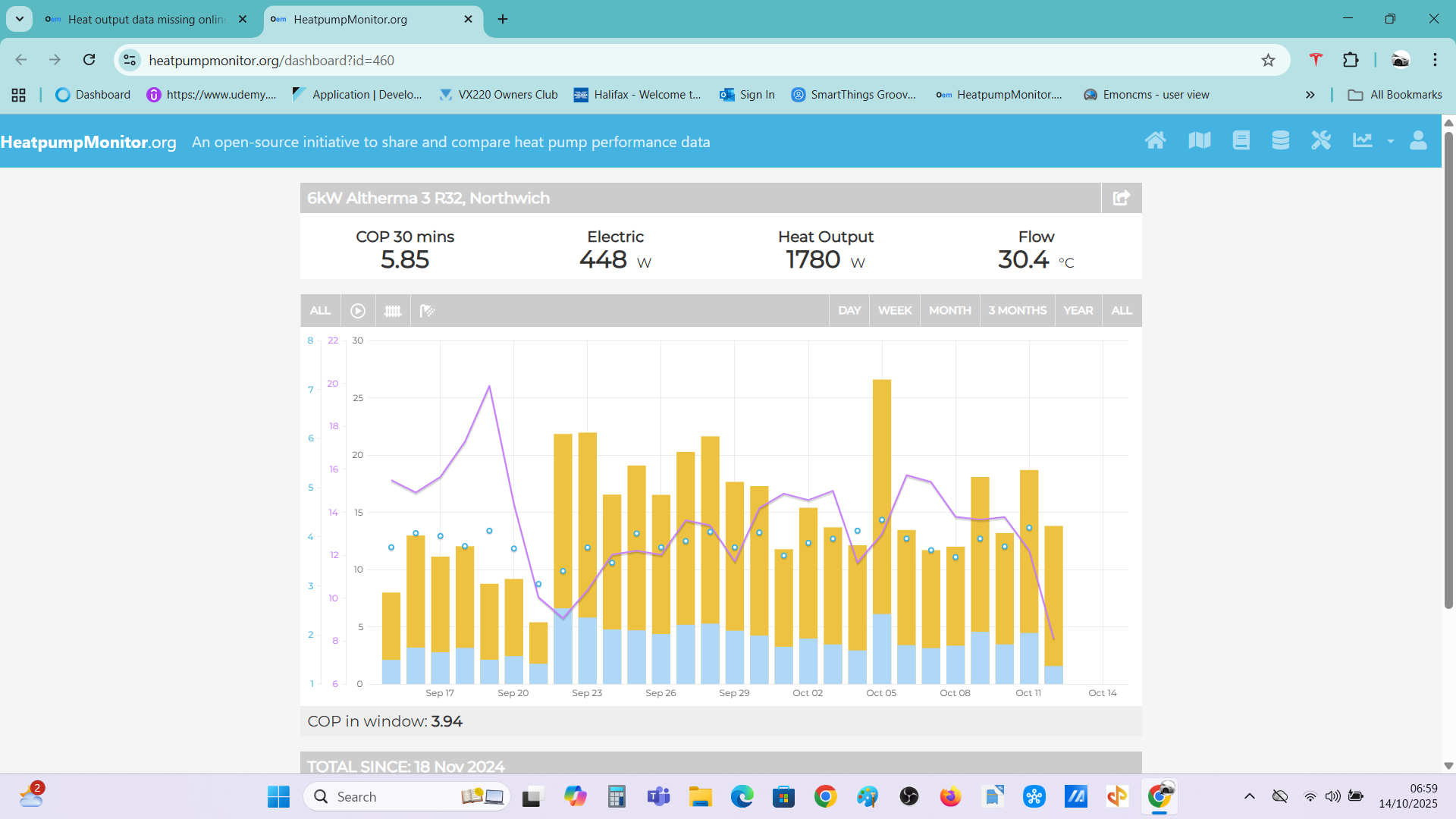This screenshot has height=819, width=1456.
Task: Click the book documentation icon
Action: click(1241, 141)
